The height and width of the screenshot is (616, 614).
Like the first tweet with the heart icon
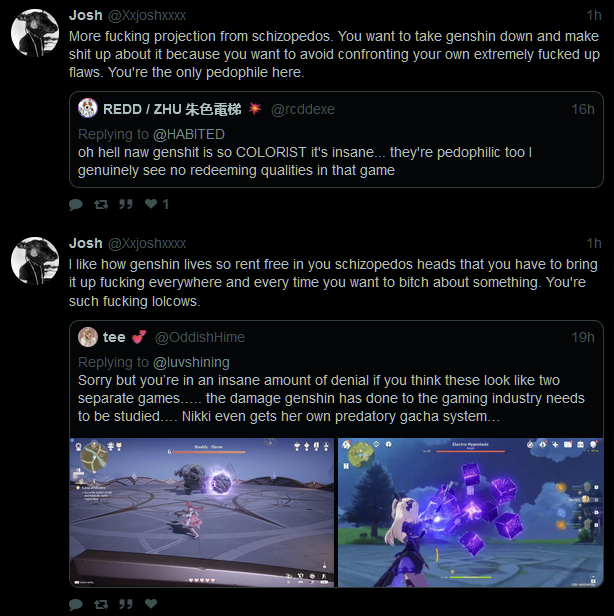coord(151,204)
